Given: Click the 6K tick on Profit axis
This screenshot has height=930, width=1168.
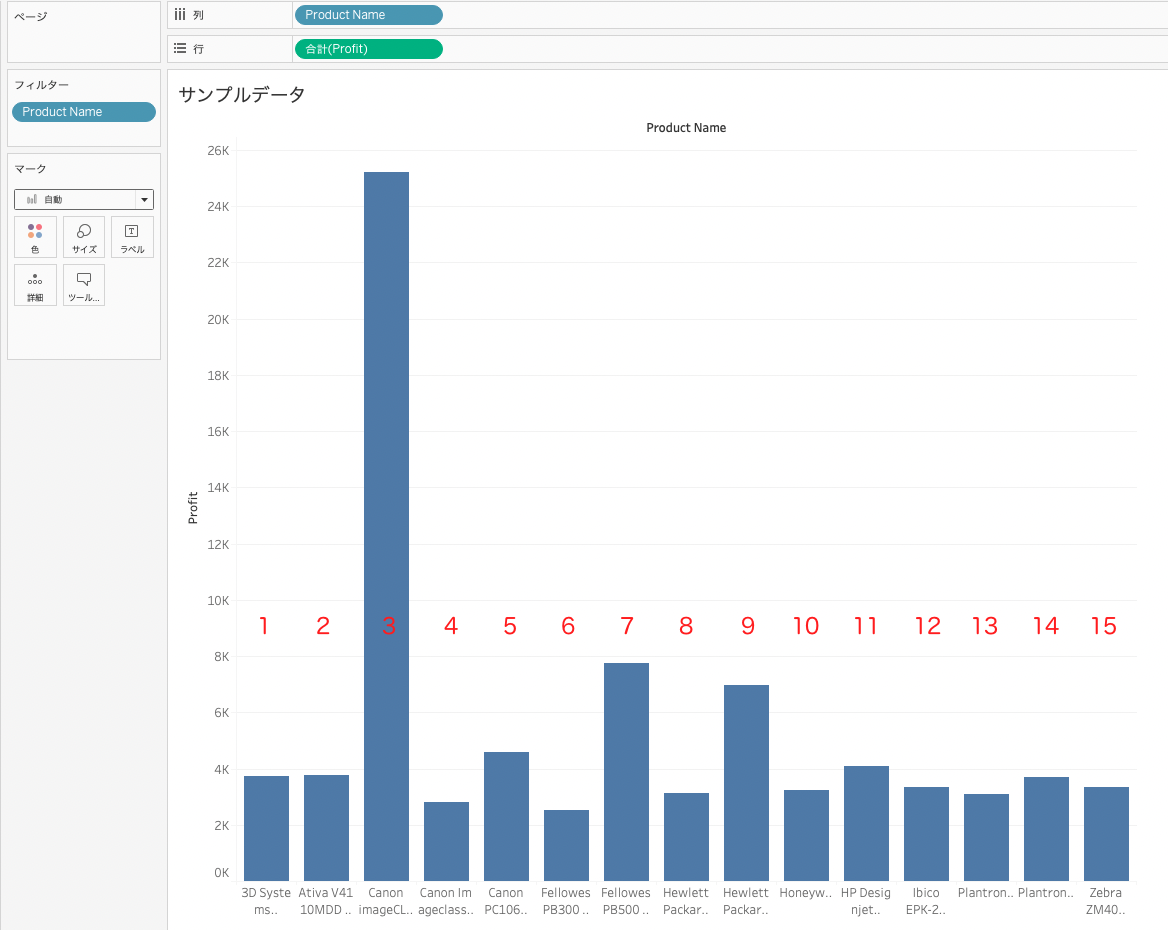Looking at the screenshot, I should pos(221,713).
